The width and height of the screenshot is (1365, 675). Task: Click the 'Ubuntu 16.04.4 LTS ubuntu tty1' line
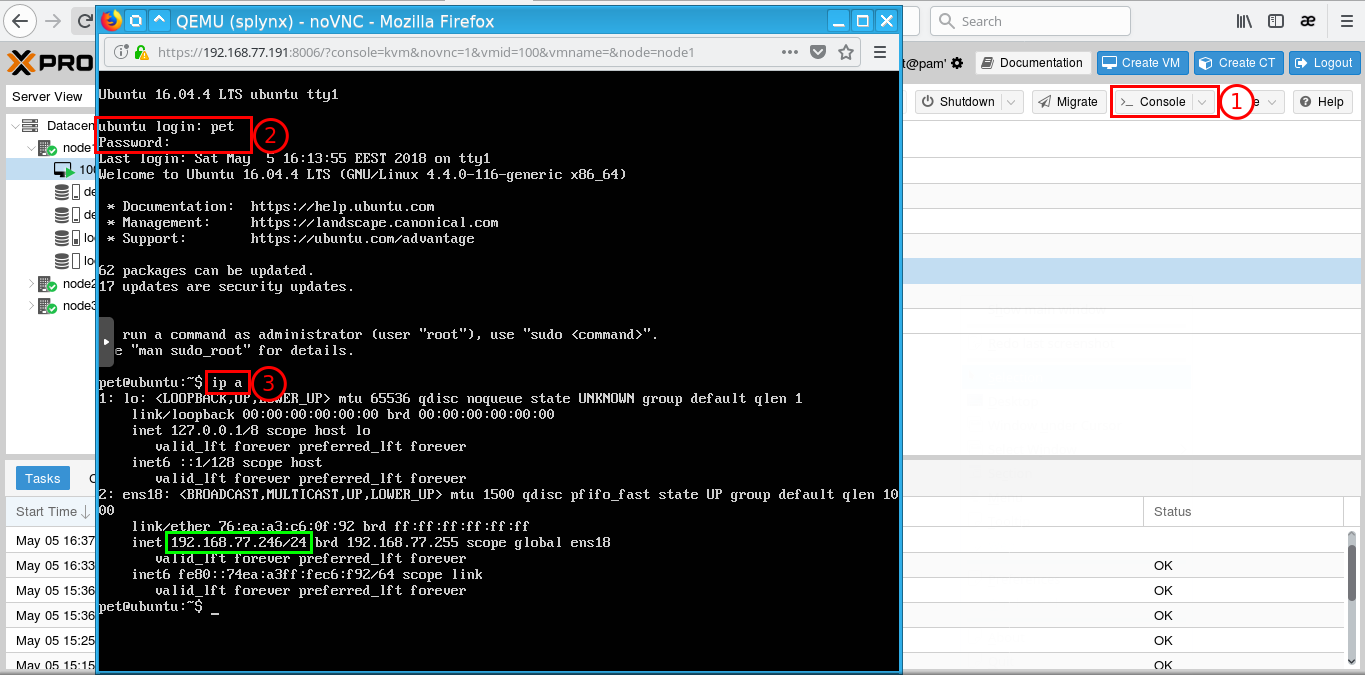[x=218, y=94]
